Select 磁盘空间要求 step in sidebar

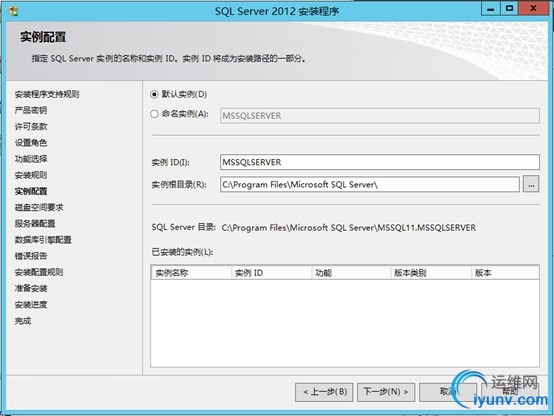point(39,207)
